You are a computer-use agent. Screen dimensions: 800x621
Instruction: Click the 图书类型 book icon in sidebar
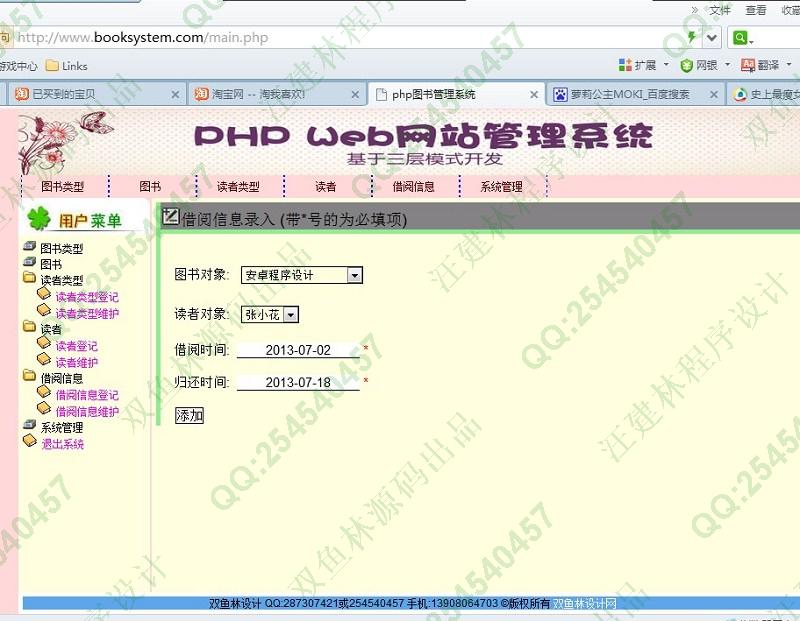coord(29,248)
